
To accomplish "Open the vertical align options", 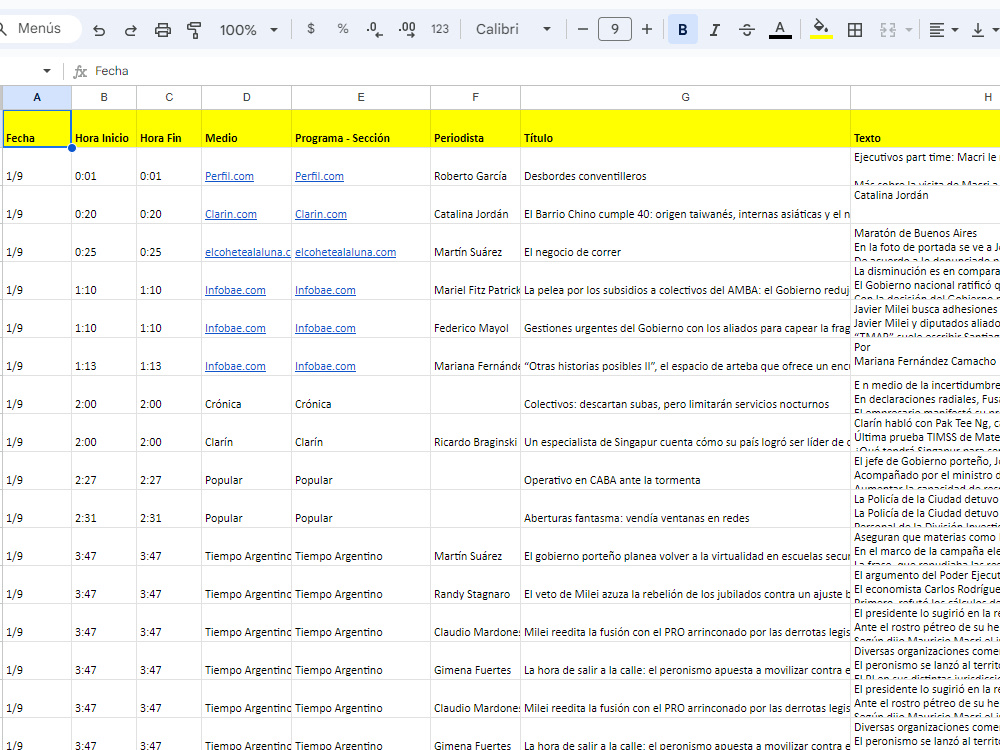I will click(x=984, y=29).
